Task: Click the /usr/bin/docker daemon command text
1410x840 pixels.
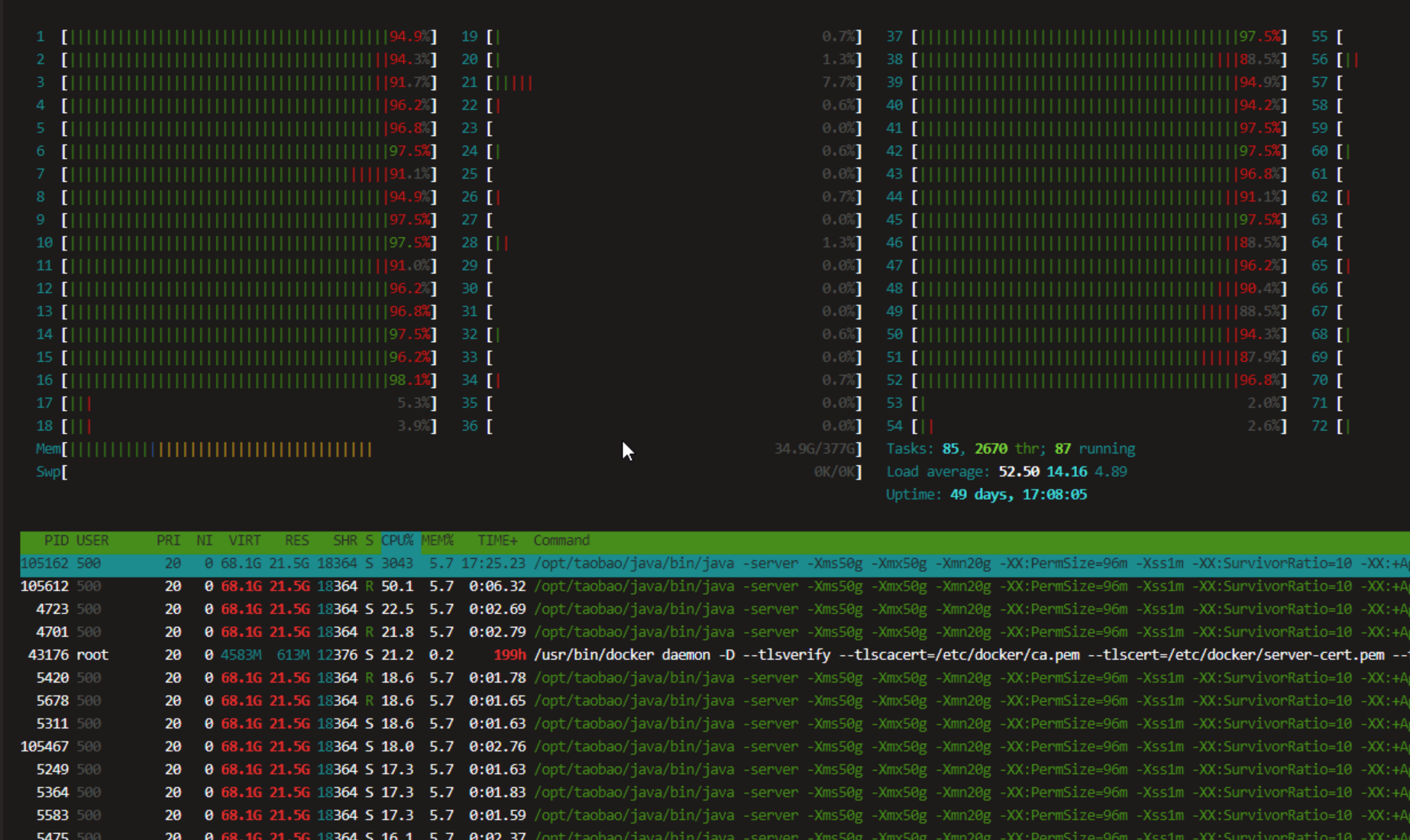Action: pyautogui.click(x=622, y=655)
